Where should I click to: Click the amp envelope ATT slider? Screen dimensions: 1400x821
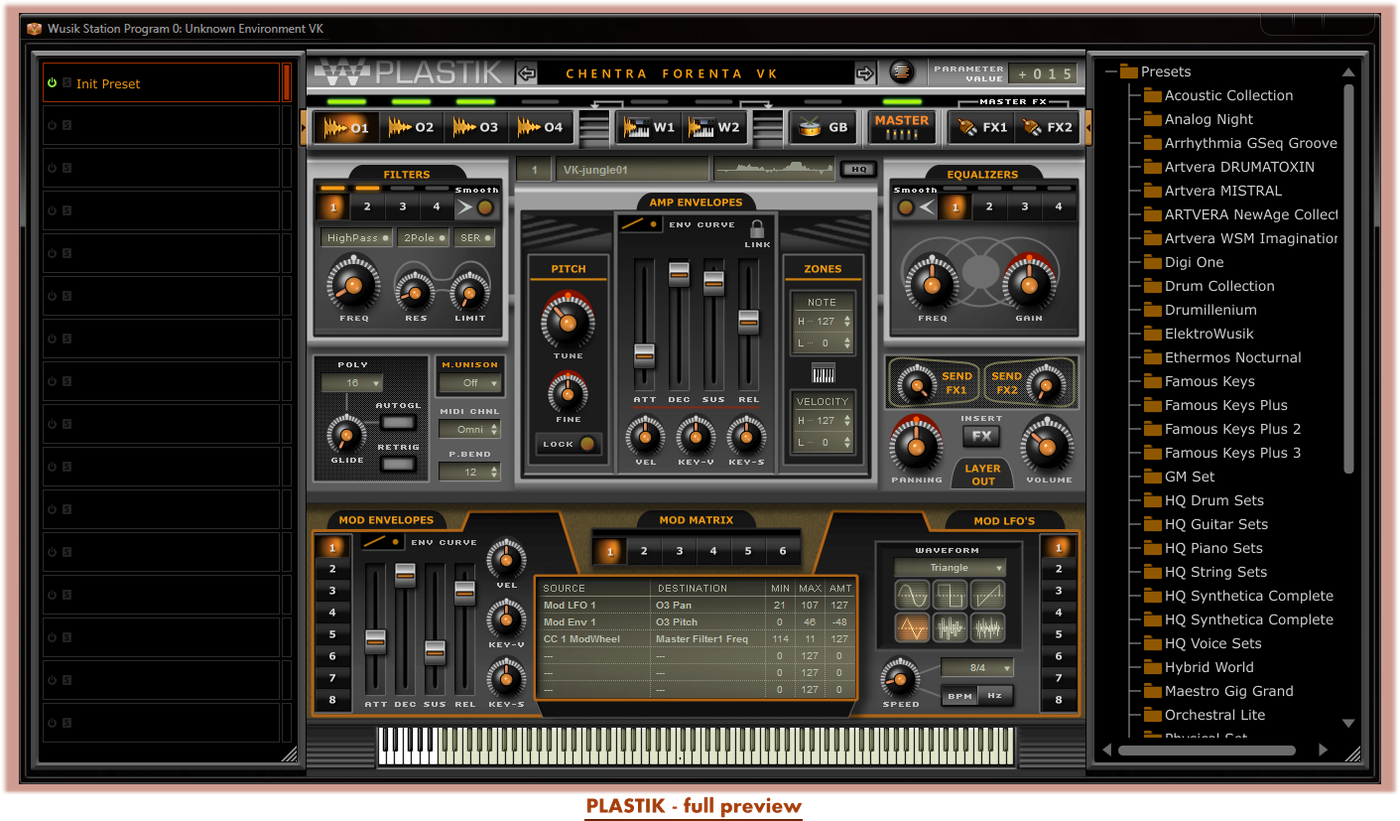pos(644,355)
